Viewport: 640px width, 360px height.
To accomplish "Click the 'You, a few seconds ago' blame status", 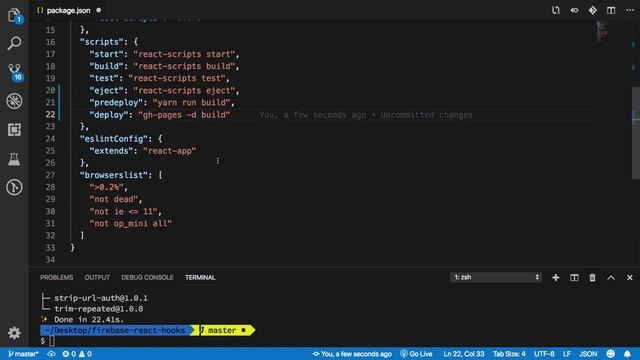I will click(352, 354).
